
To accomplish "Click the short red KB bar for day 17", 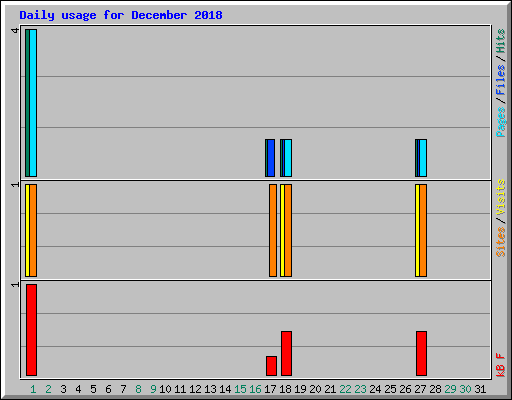I will (x=271, y=366).
